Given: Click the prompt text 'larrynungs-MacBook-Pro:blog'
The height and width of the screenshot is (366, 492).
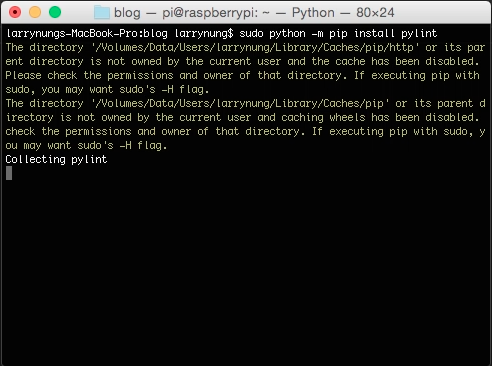Looking at the screenshot, I should [x=87, y=33].
